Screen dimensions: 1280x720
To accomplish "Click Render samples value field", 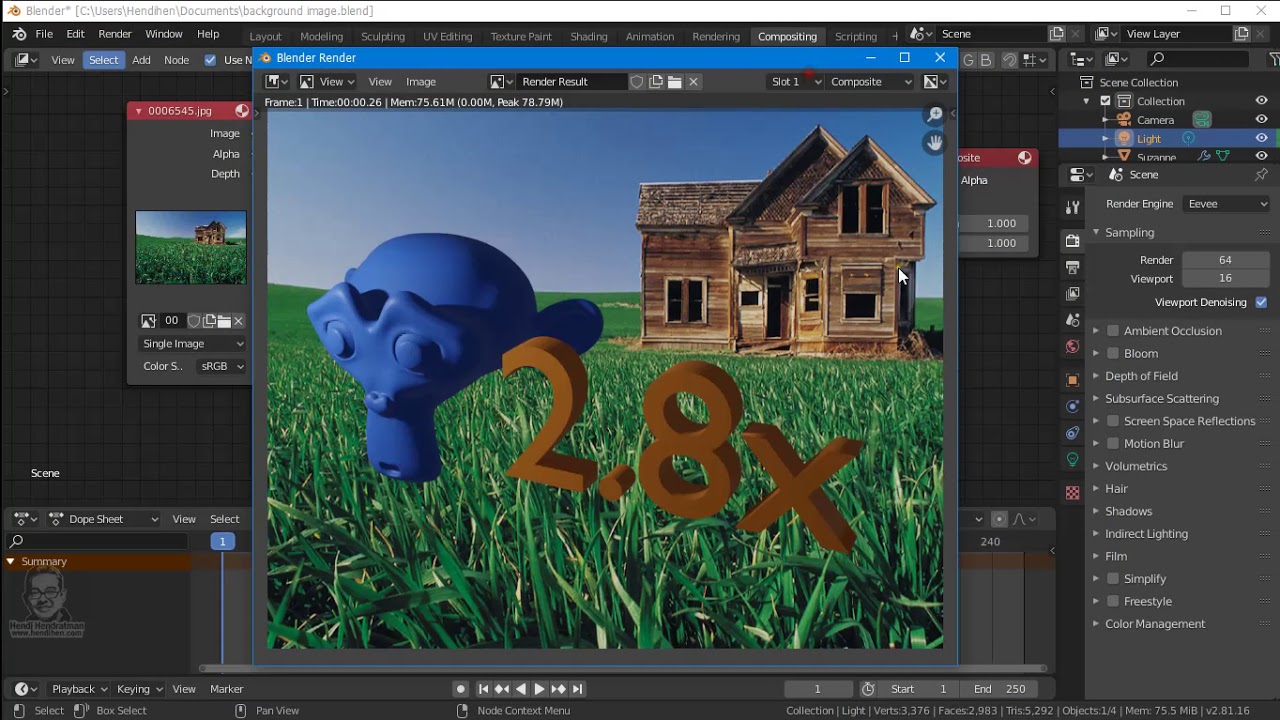I will coord(1225,260).
